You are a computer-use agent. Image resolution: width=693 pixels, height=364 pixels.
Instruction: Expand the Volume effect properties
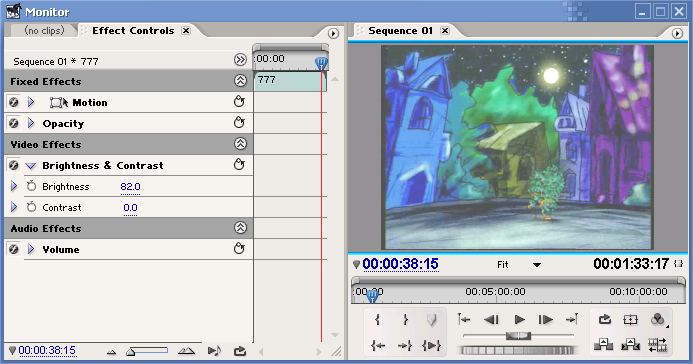coord(30,249)
